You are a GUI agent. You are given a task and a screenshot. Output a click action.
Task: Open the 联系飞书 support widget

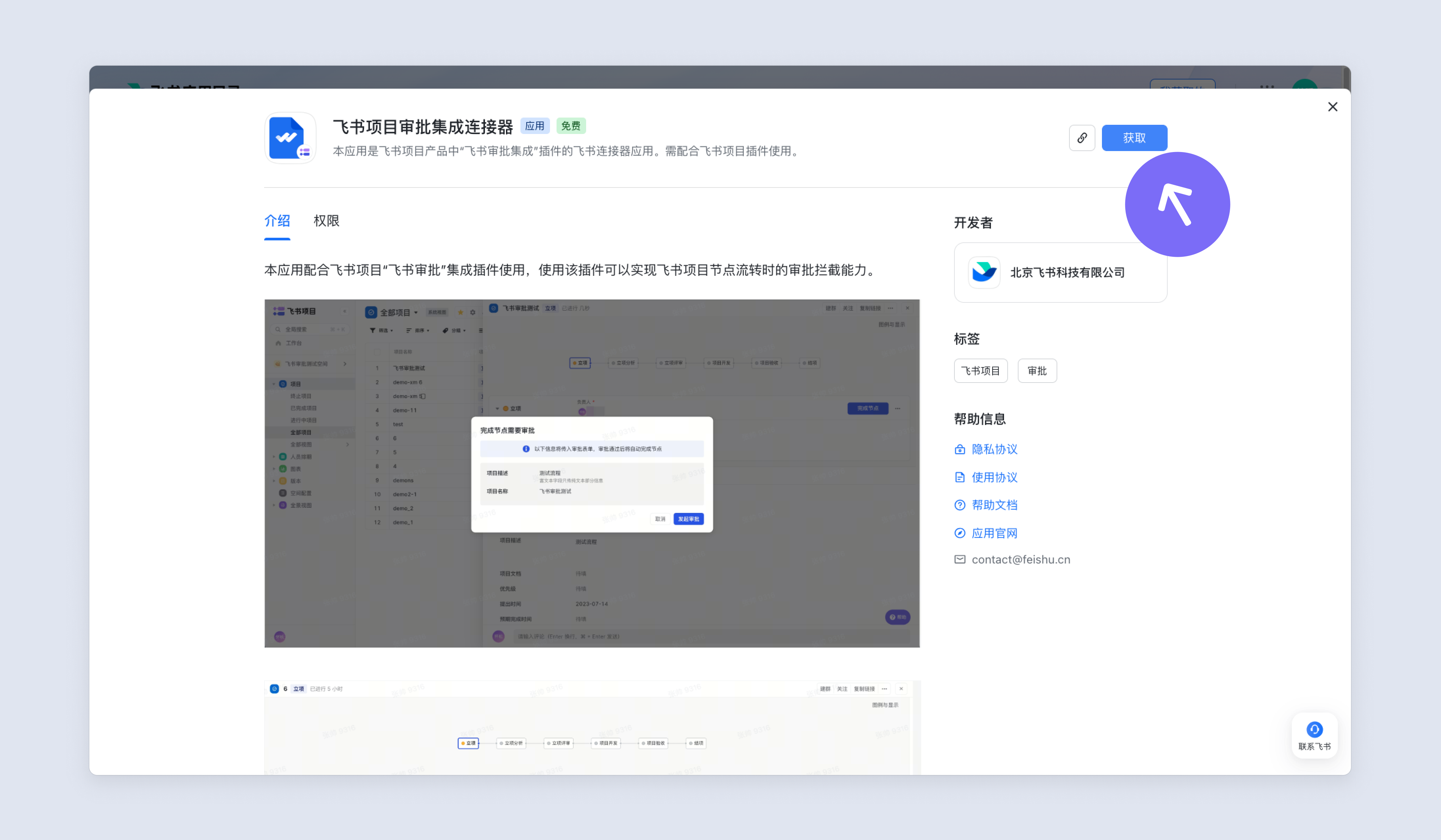[1314, 736]
